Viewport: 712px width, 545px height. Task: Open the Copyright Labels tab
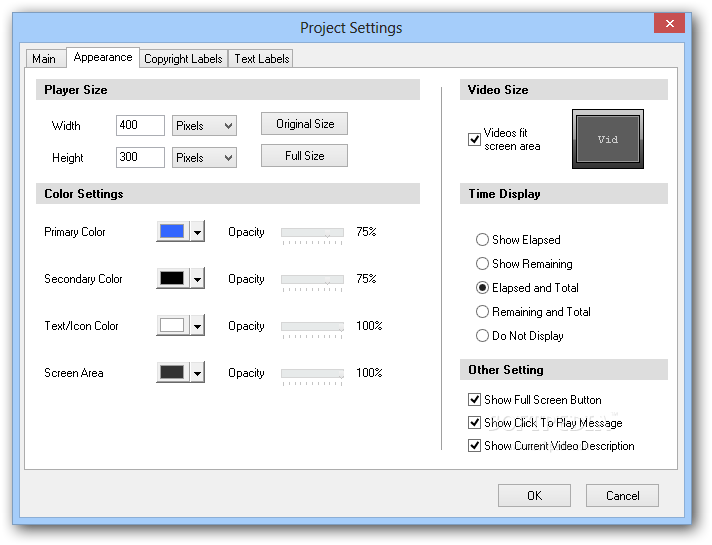(183, 59)
